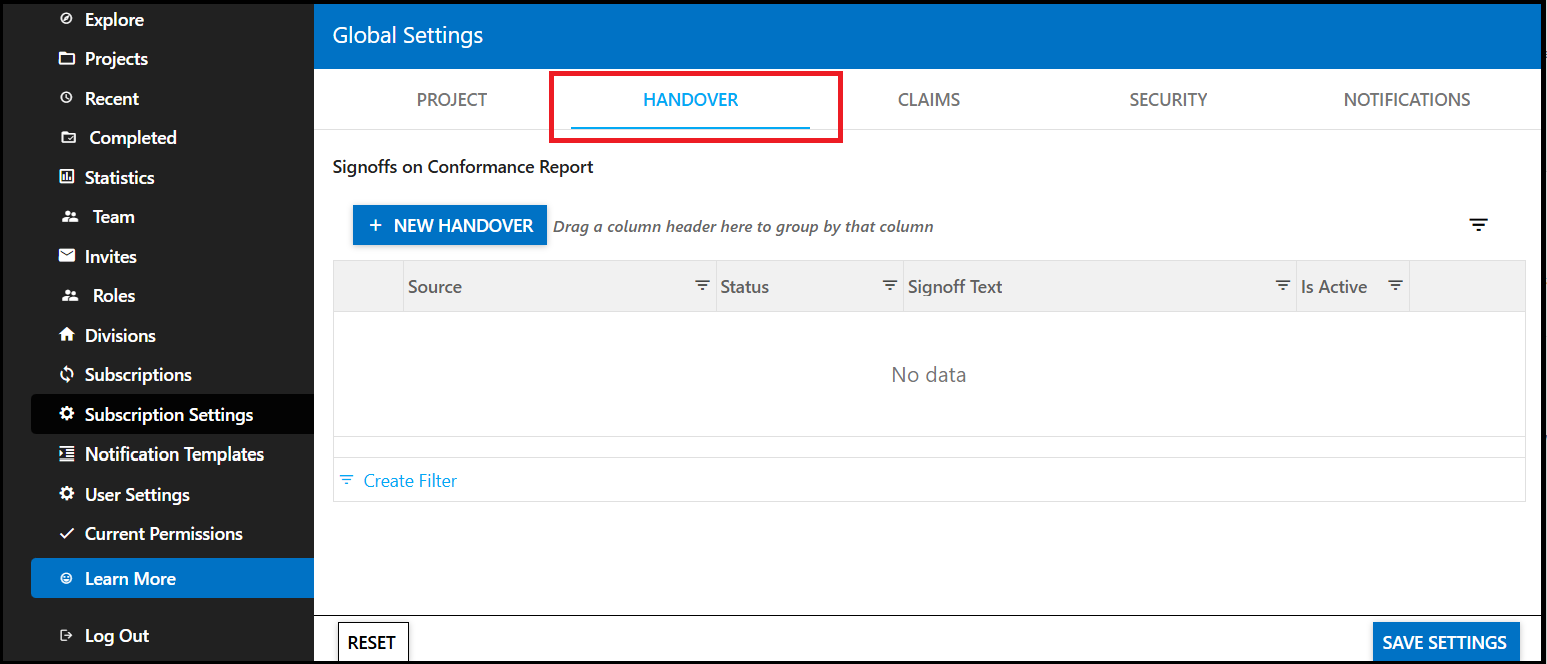Viewport: 1547px width, 664px height.
Task: Click the Statistics chart icon
Action: 67,177
